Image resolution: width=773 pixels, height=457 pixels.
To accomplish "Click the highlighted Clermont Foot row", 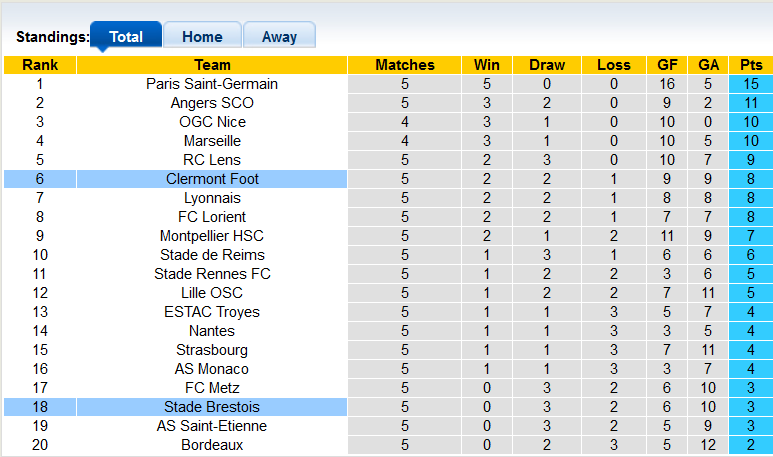I will [x=212, y=179].
